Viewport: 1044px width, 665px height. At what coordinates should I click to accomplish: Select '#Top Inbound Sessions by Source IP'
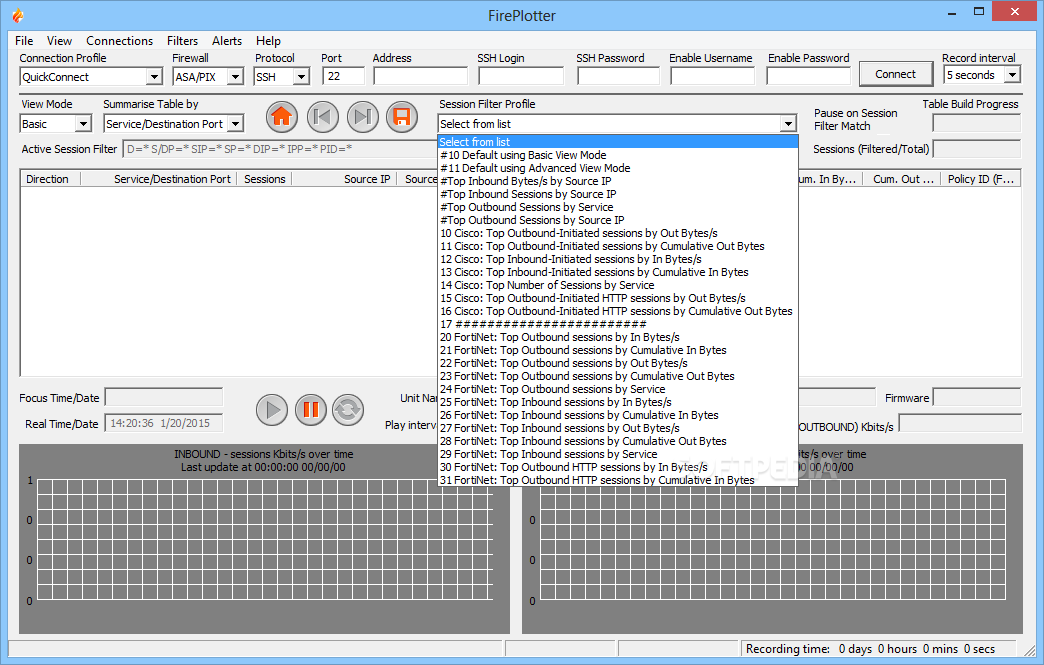[618, 194]
